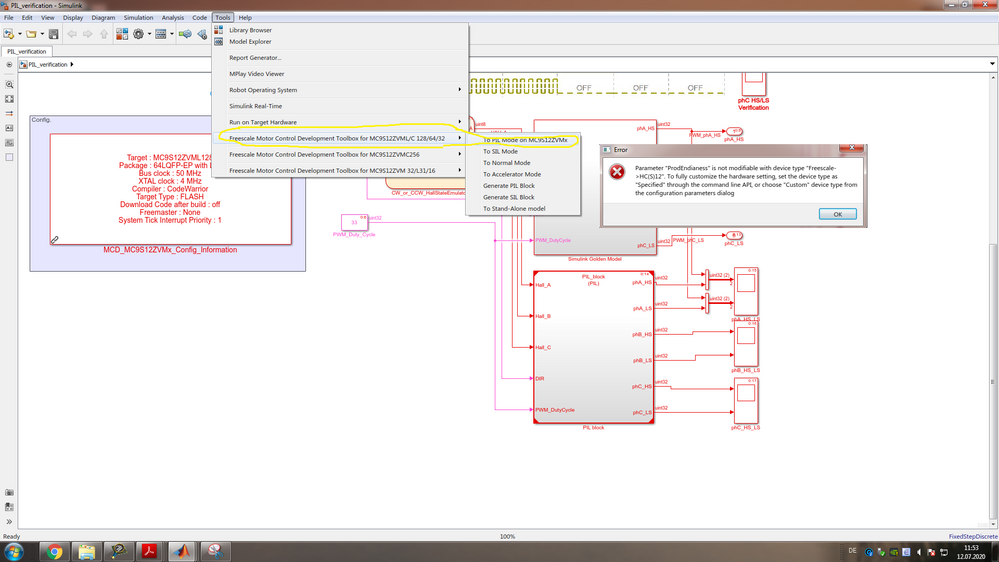This screenshot has height=562, width=999.
Task: Expand palette with double chevron
Action: pos(9,521)
